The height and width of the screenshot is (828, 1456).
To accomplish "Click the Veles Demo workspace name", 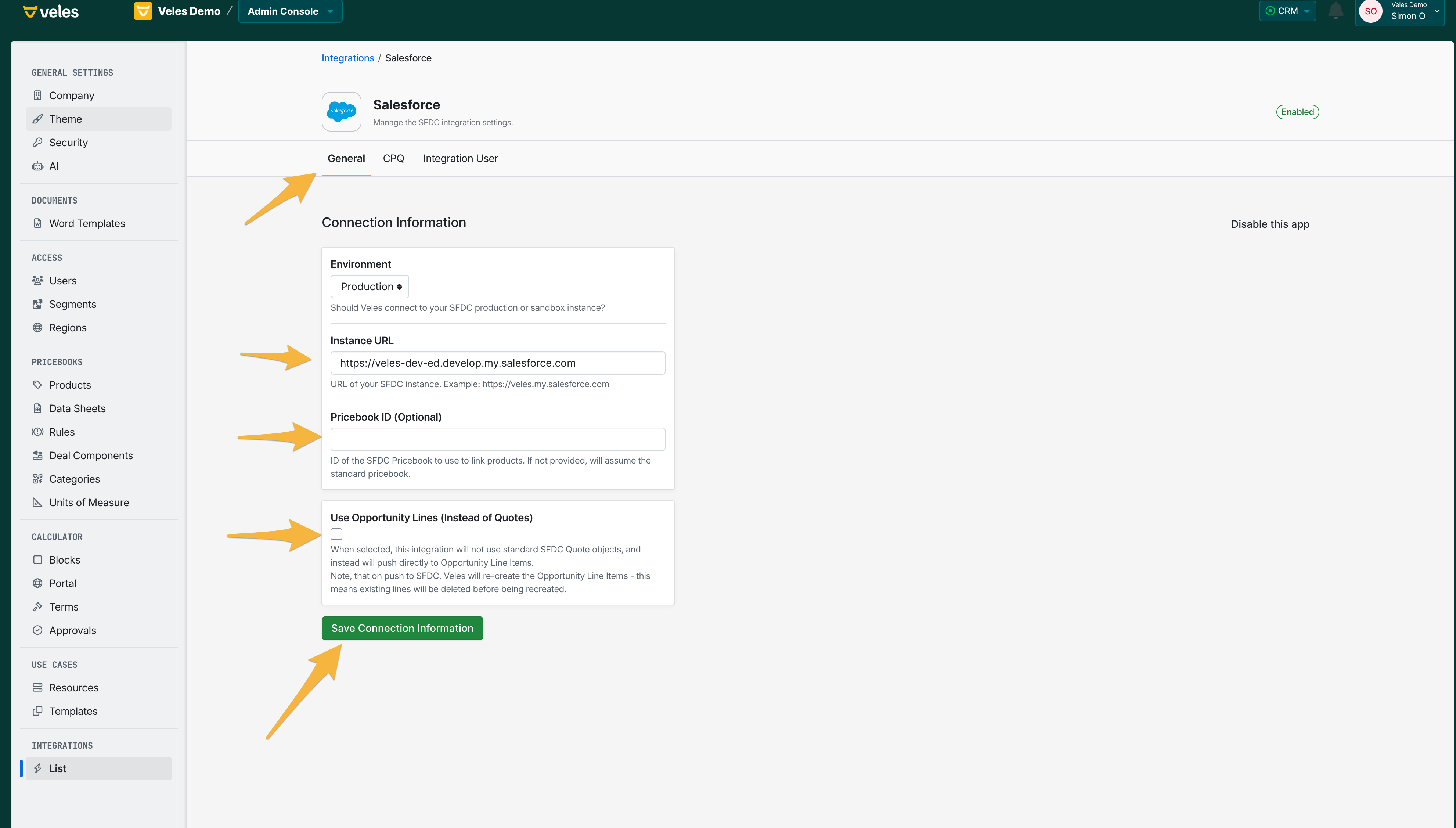I will (x=189, y=11).
